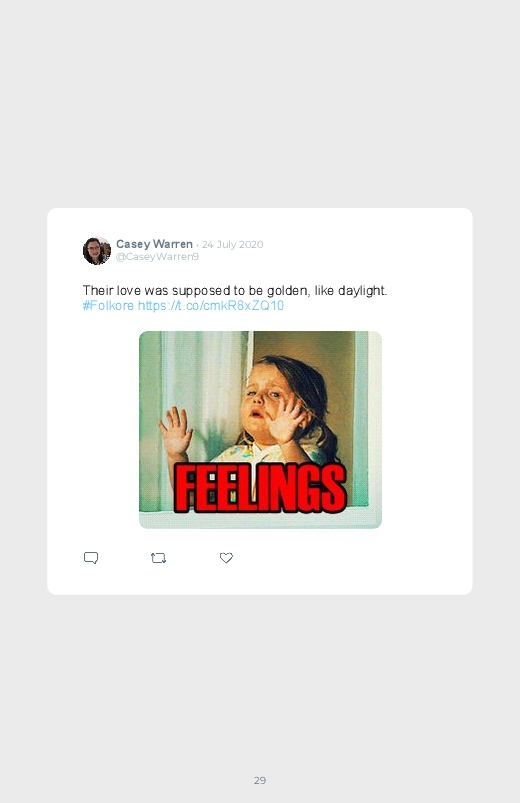520x803 pixels.
Task: Retweet Casey Warren's post
Action: [158, 558]
